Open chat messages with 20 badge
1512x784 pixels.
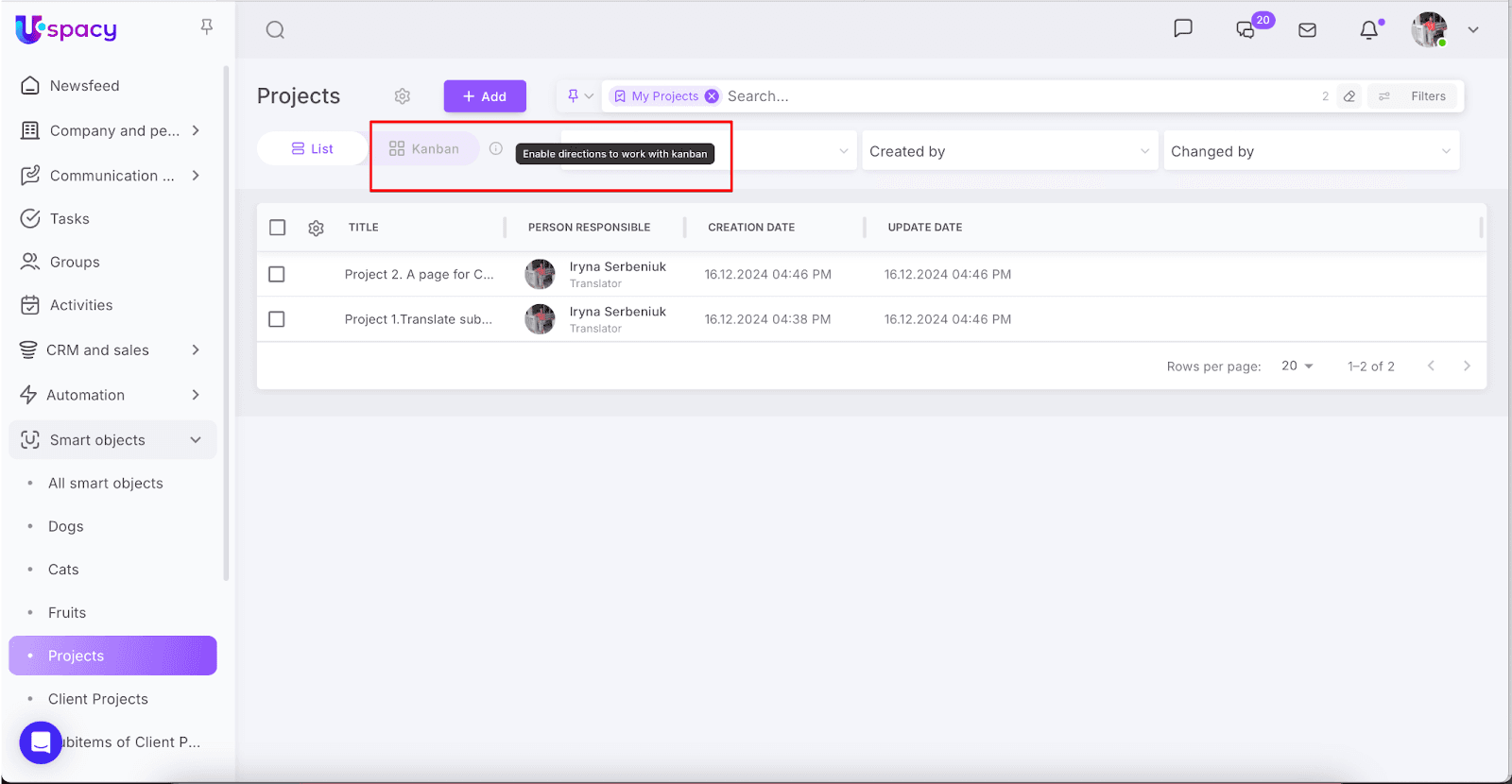[1246, 30]
